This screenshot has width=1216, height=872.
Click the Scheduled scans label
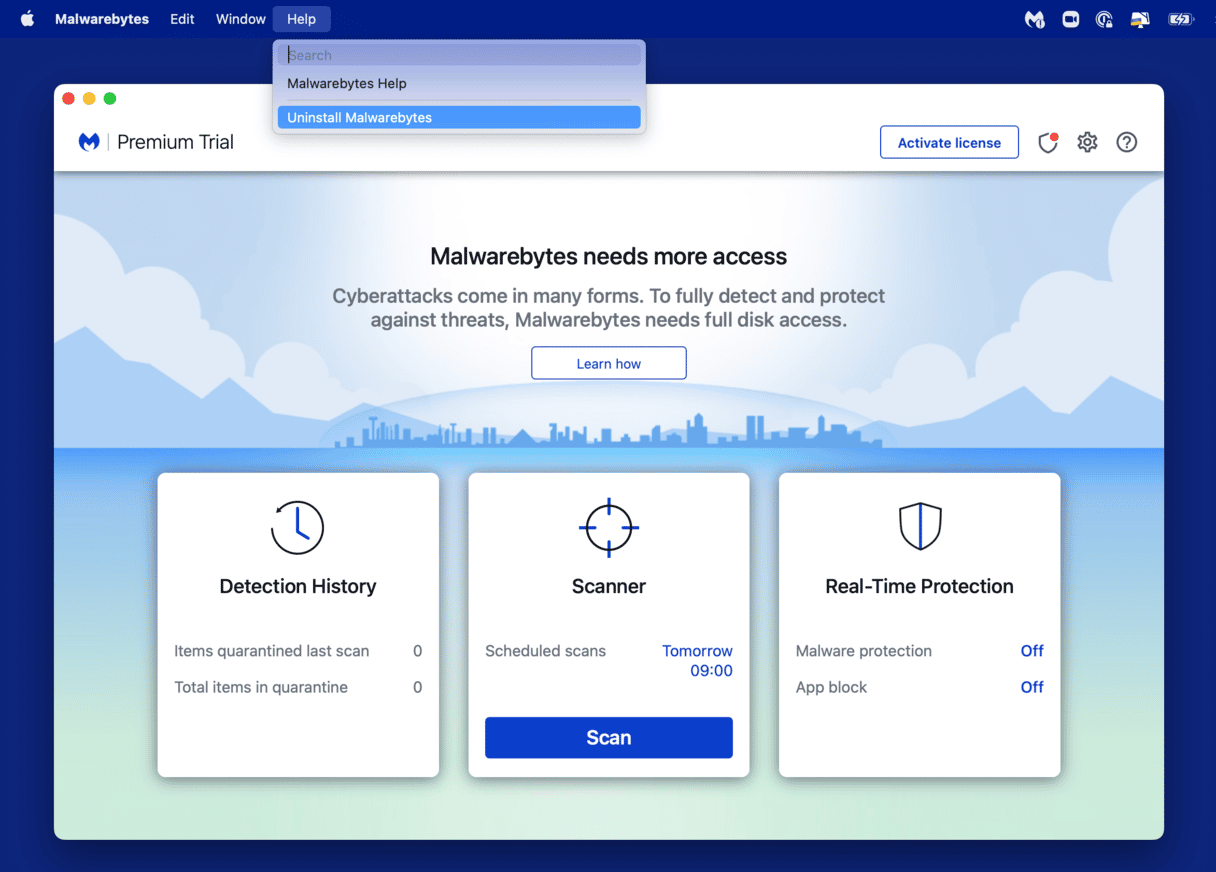545,651
